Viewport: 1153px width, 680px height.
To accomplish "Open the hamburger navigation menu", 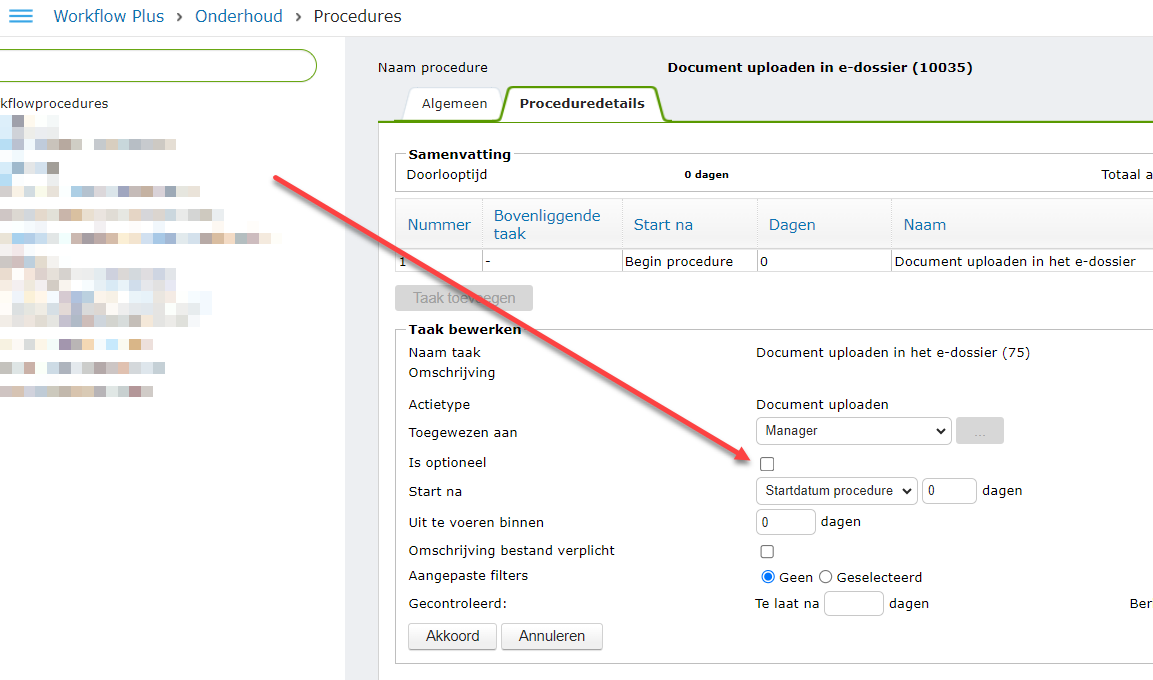I will [x=21, y=16].
